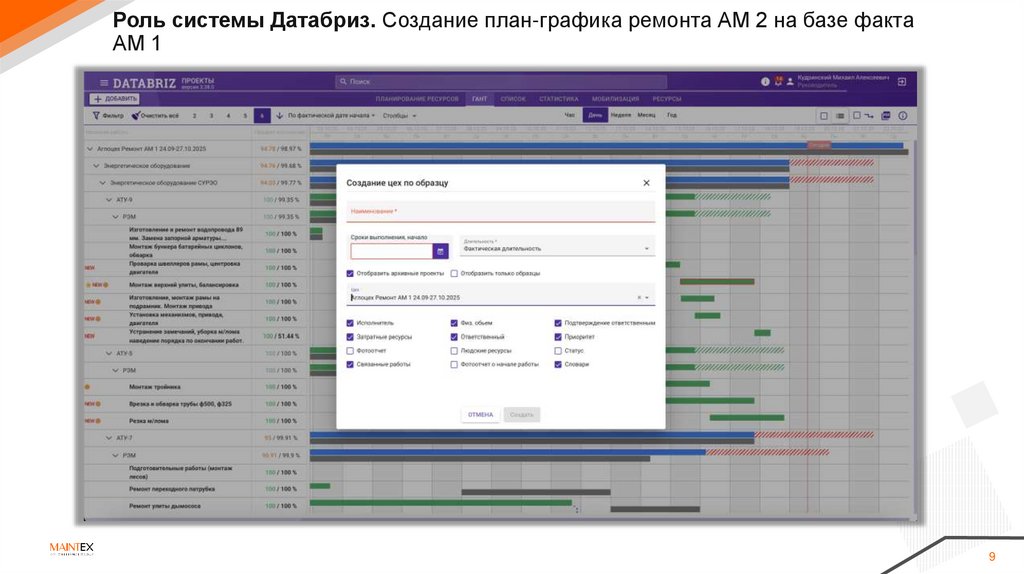Switch to the ГАНТ tab
This screenshot has height=574, width=1024.
coord(479,99)
